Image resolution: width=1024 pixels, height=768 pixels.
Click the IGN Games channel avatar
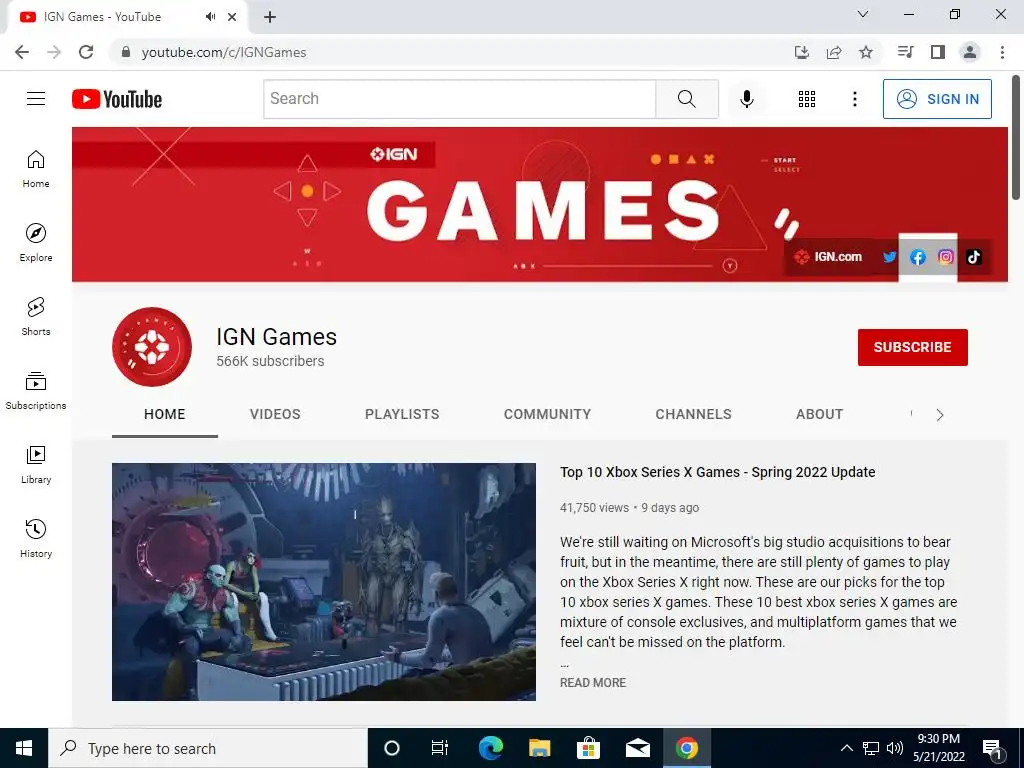point(152,347)
